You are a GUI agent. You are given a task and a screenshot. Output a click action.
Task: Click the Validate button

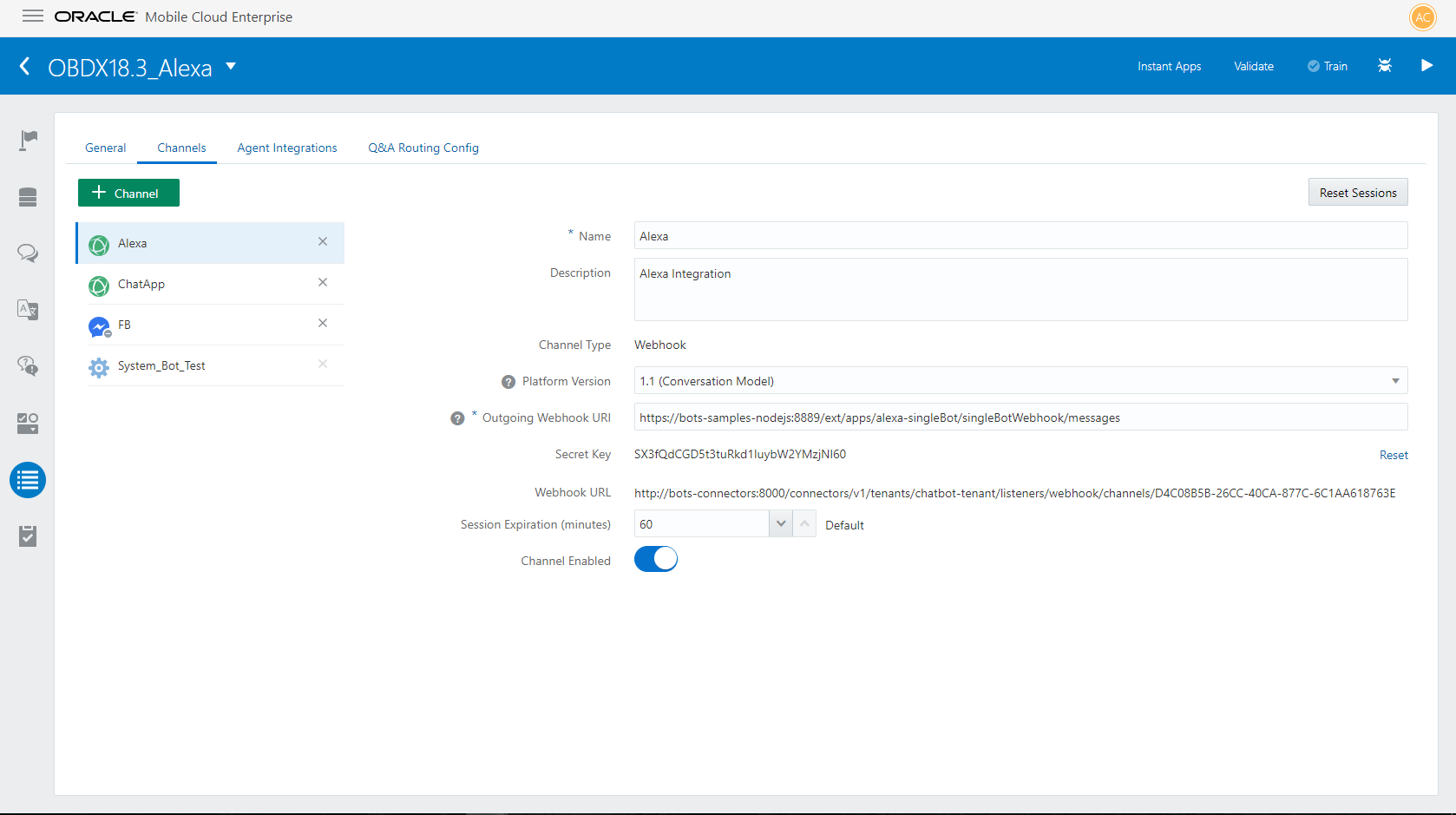1254,66
